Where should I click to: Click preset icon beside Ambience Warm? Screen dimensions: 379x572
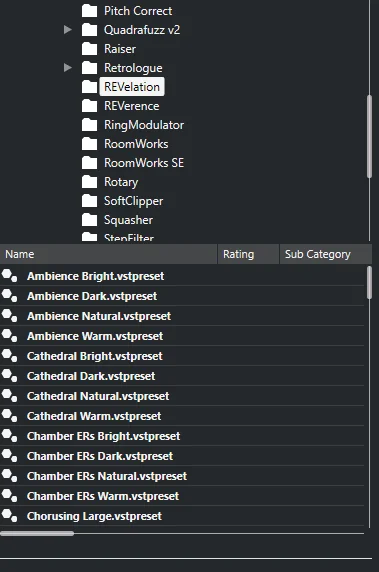tap(9, 336)
